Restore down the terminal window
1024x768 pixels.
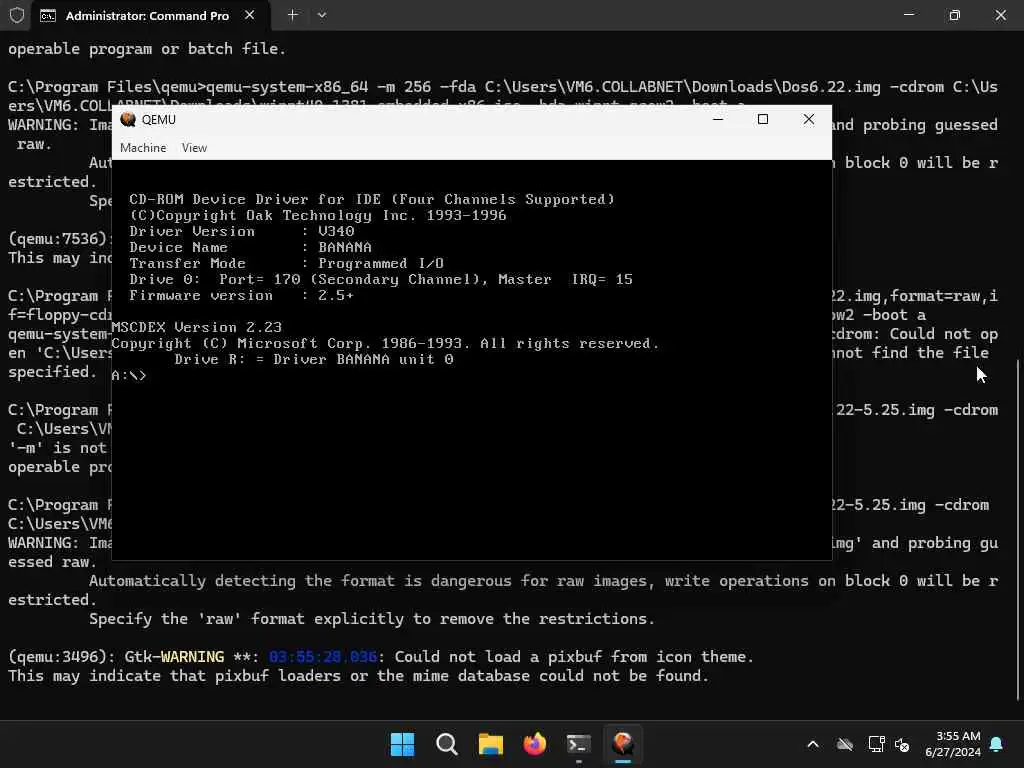click(x=955, y=14)
